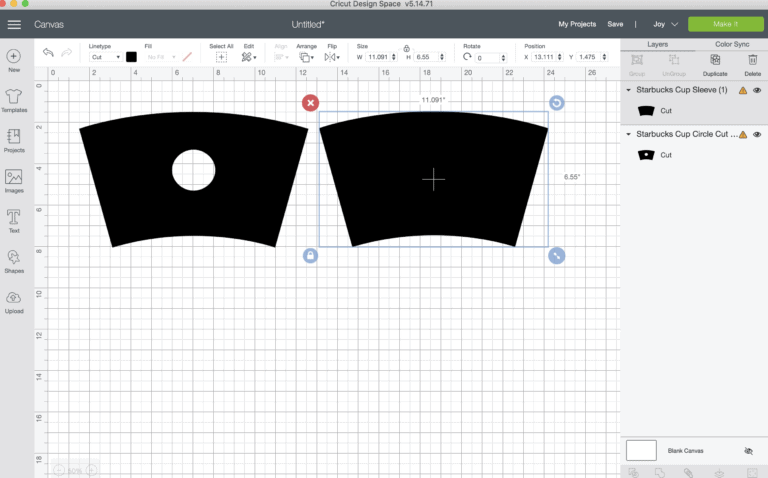Open the Linetype dropdown

pos(104,57)
